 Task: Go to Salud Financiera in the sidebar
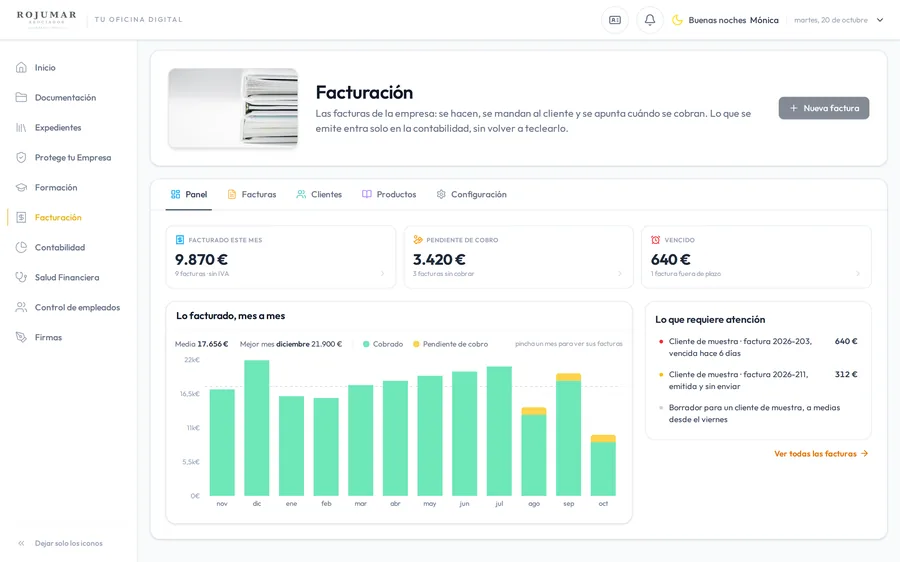pos(69,277)
